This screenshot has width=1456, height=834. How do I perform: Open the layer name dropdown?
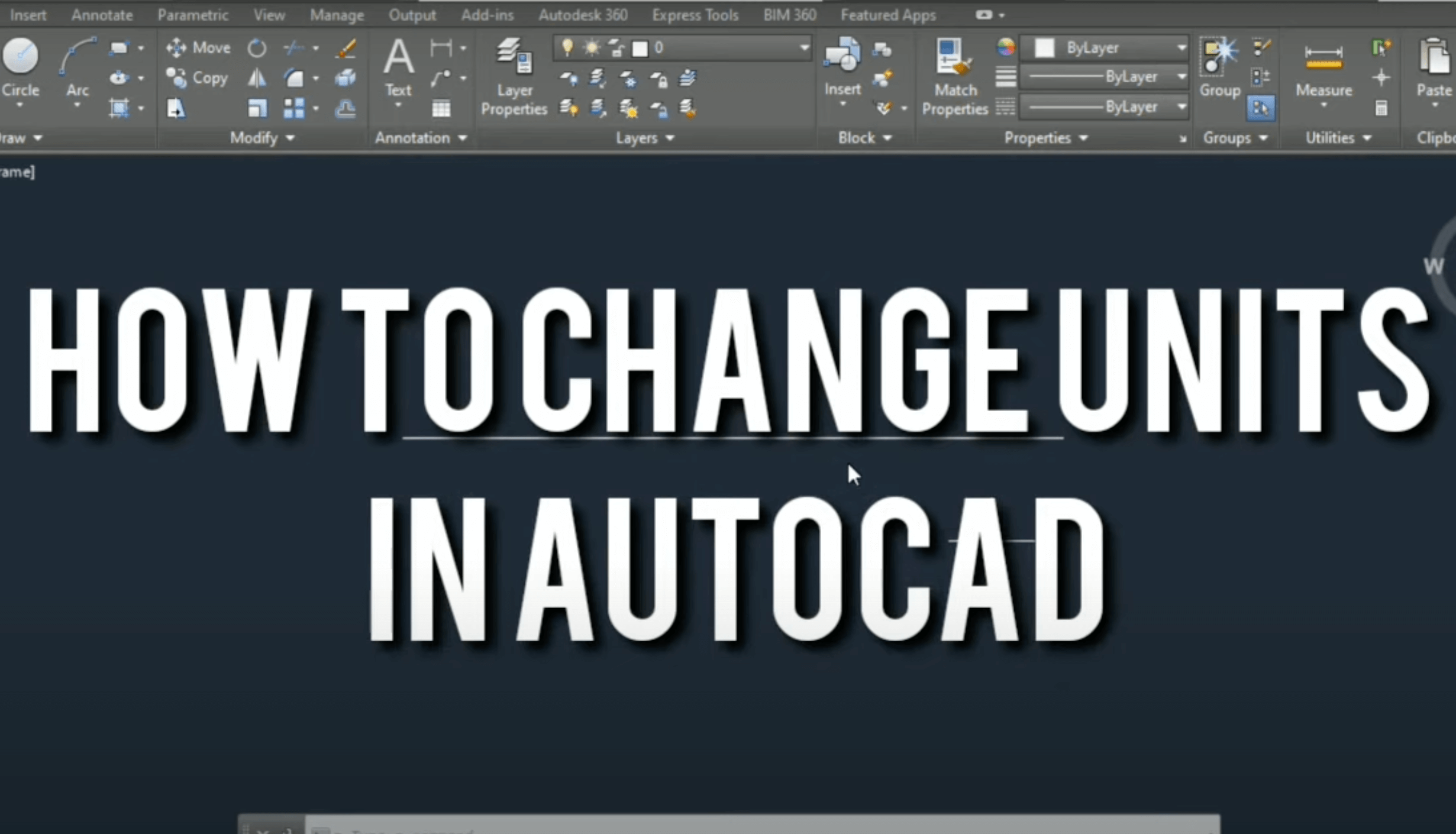pos(803,47)
